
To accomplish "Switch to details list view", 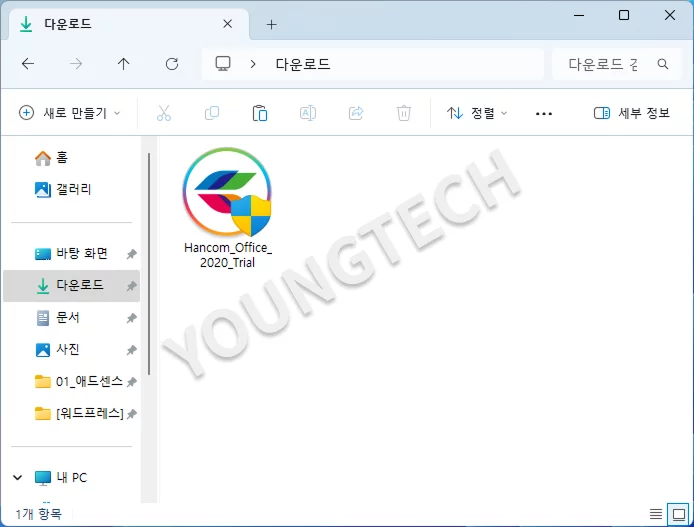I will tap(656, 514).
